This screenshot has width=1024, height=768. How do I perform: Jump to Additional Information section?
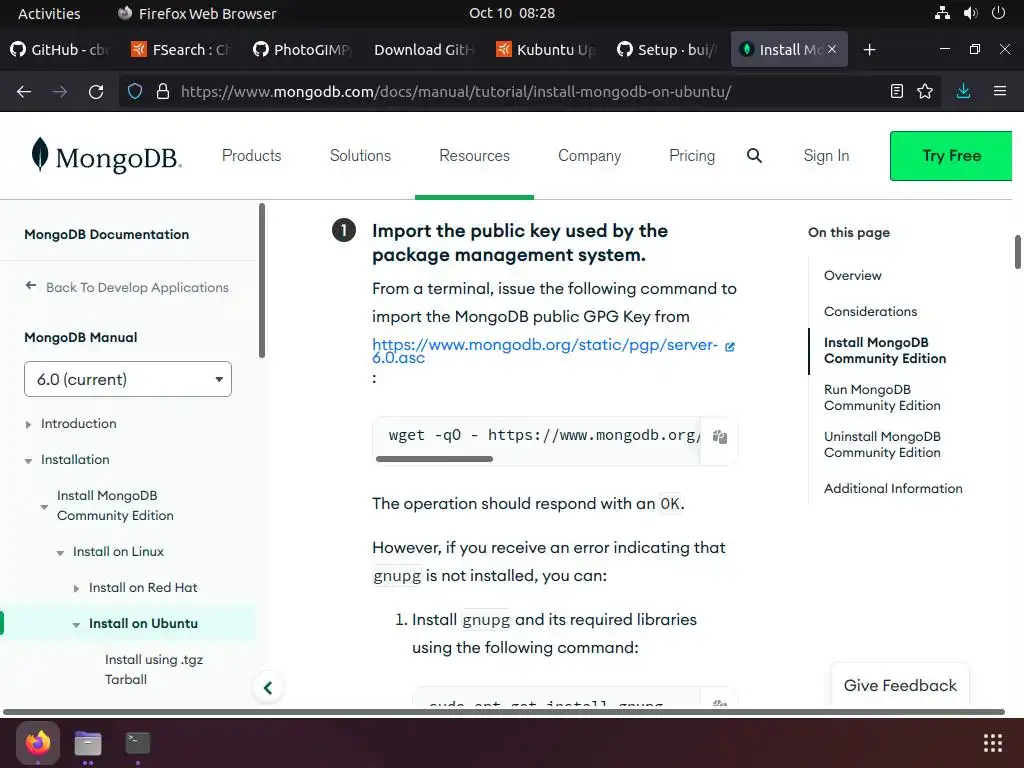click(893, 488)
